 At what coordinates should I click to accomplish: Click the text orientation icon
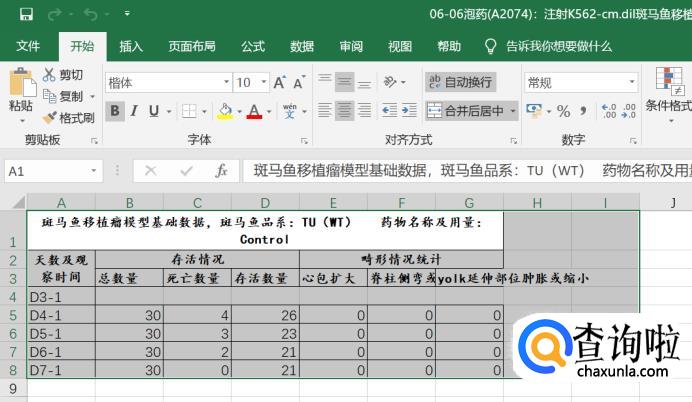391,82
